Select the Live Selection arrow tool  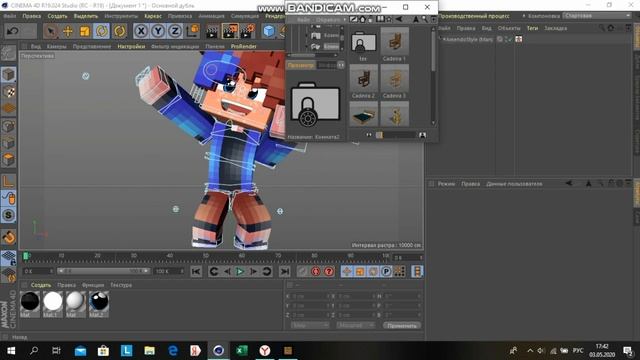click(x=51, y=31)
